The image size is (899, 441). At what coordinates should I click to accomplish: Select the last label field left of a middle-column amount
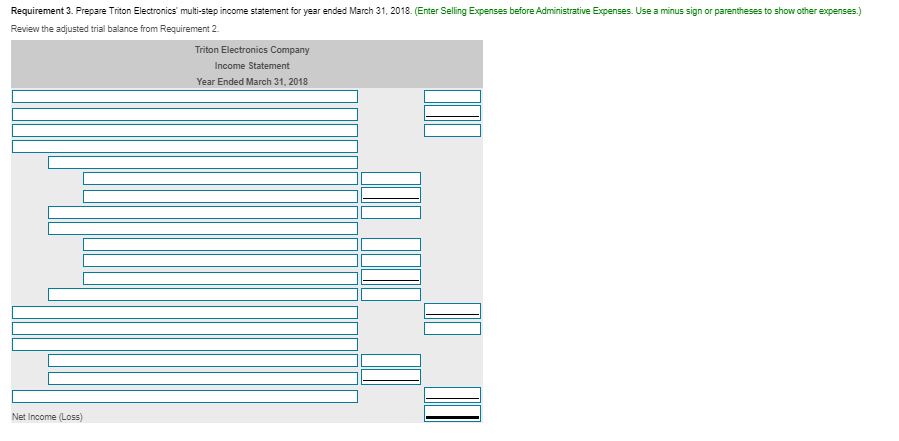click(x=203, y=378)
